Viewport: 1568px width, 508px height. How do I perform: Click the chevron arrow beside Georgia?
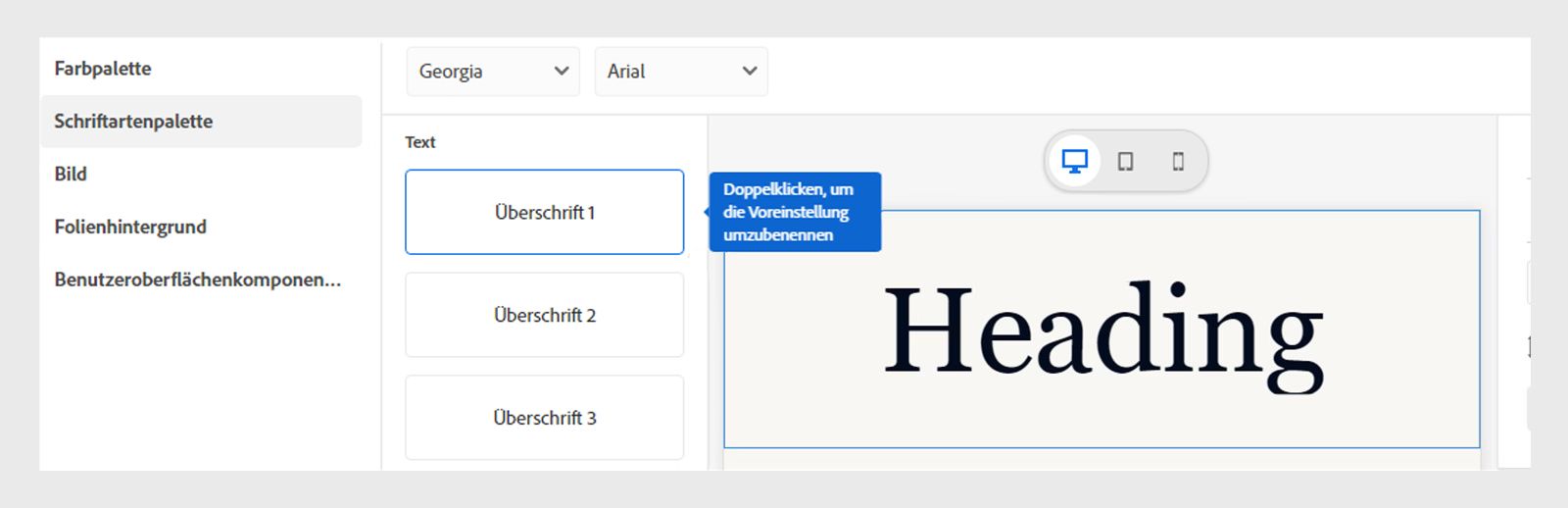[x=562, y=71]
